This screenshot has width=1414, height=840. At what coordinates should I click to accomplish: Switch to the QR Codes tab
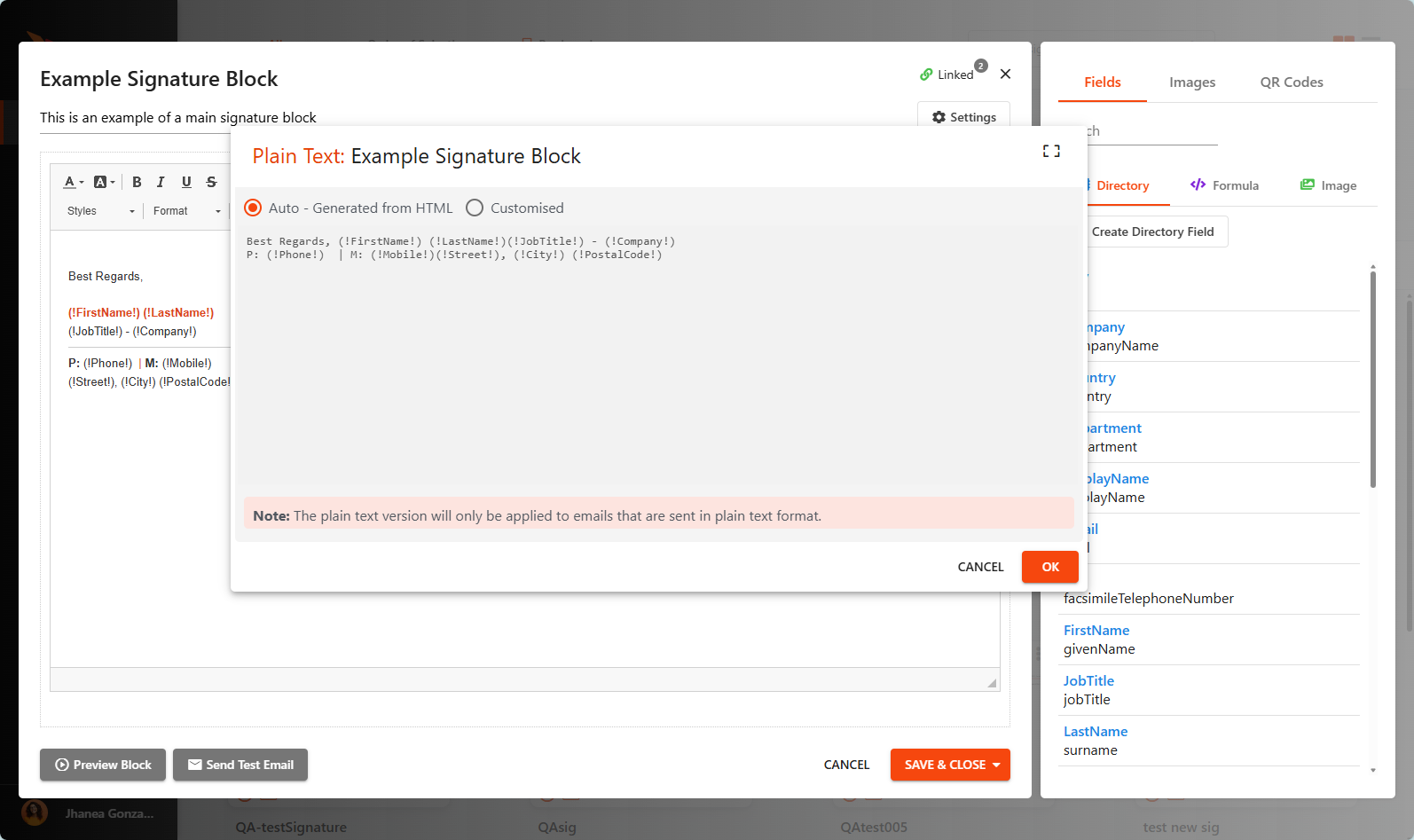1291,82
